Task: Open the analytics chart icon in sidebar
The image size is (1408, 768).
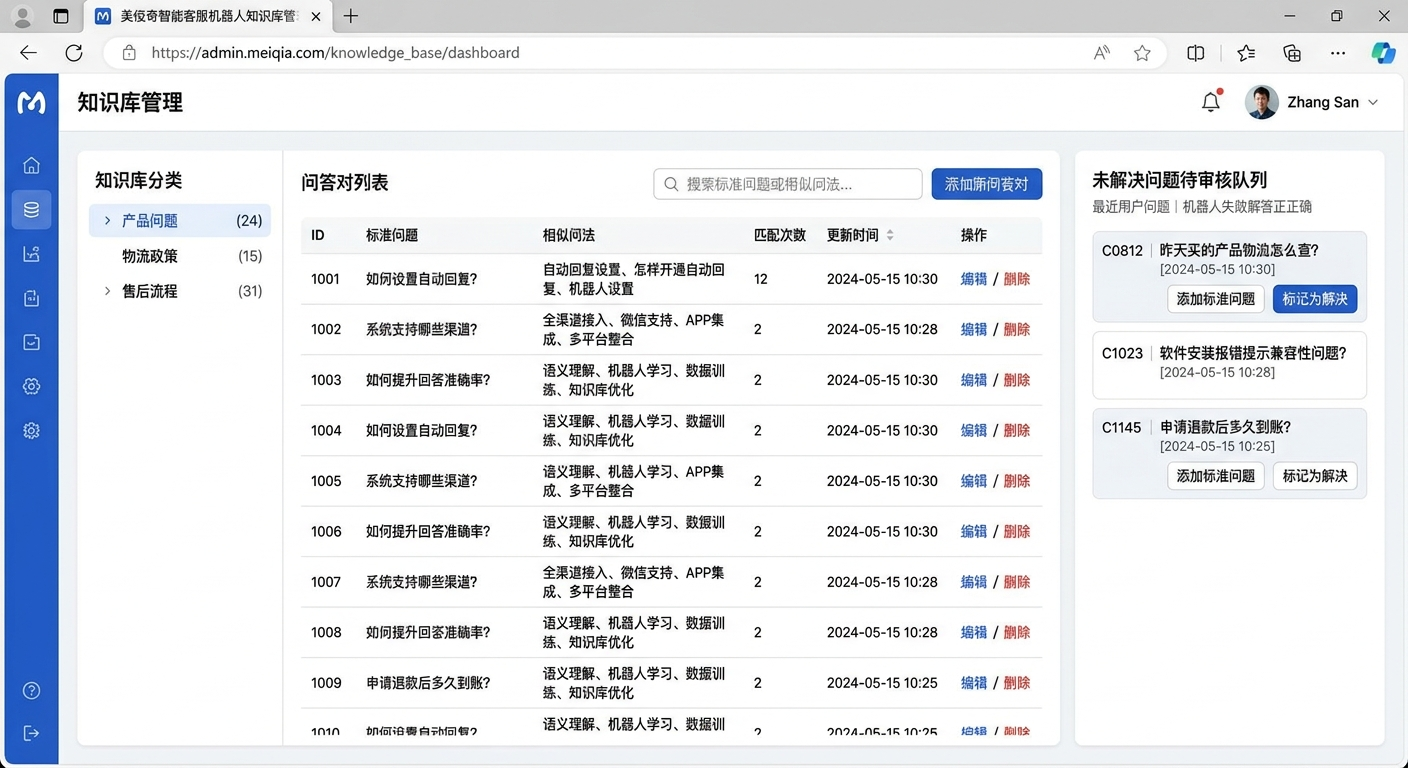Action: click(x=31, y=253)
